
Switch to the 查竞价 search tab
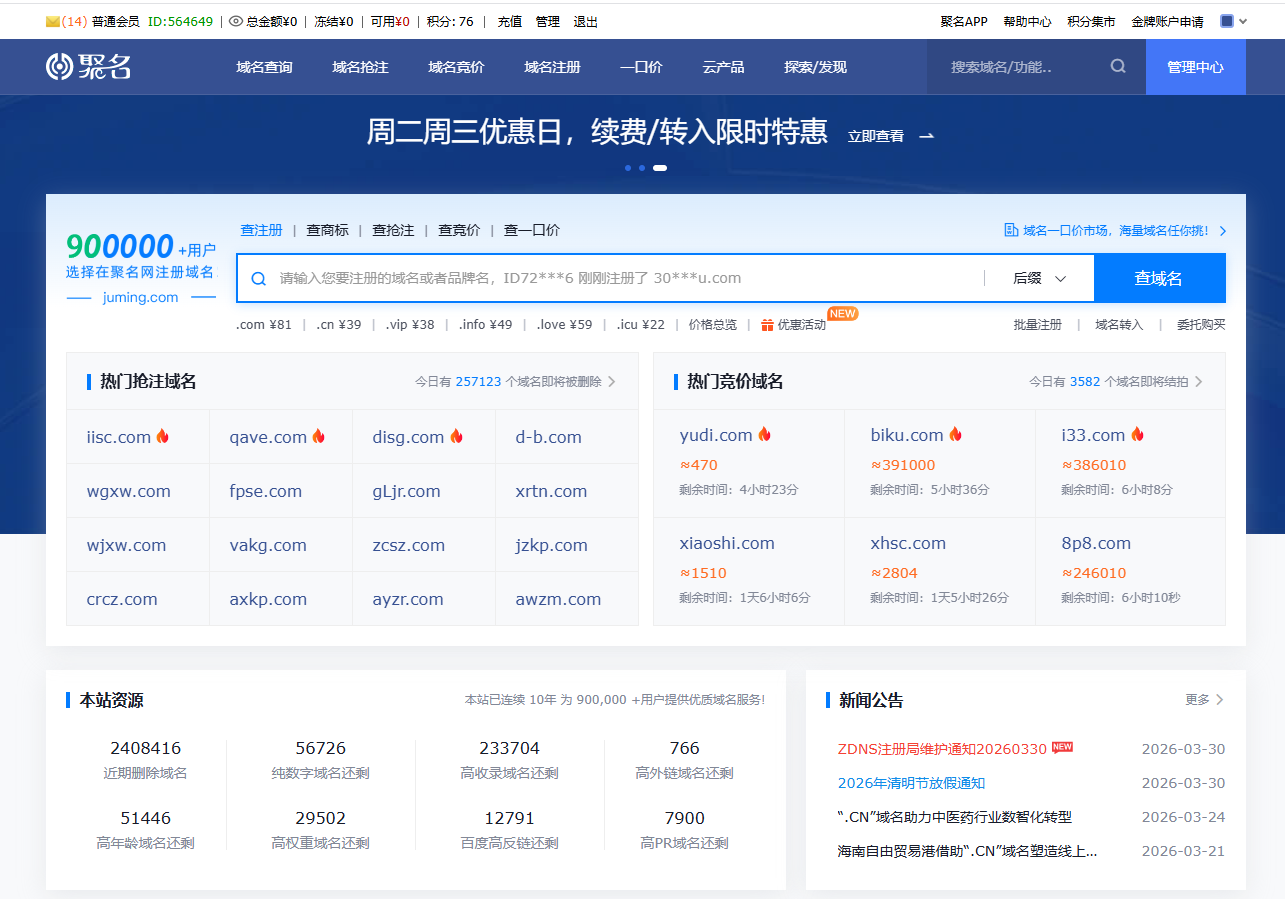click(459, 230)
